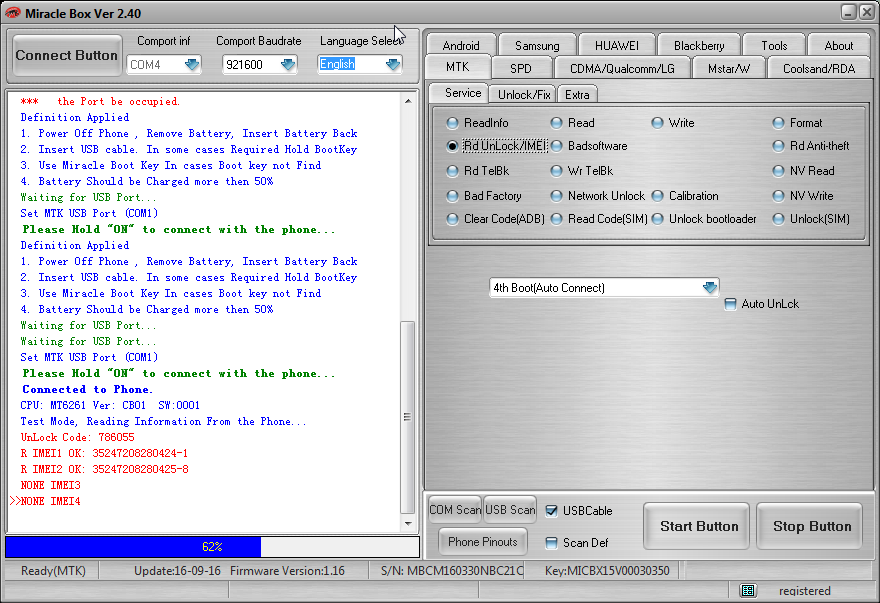Open the Extra sub-tab
Viewport: 880px width, 603px height.
tap(577, 94)
